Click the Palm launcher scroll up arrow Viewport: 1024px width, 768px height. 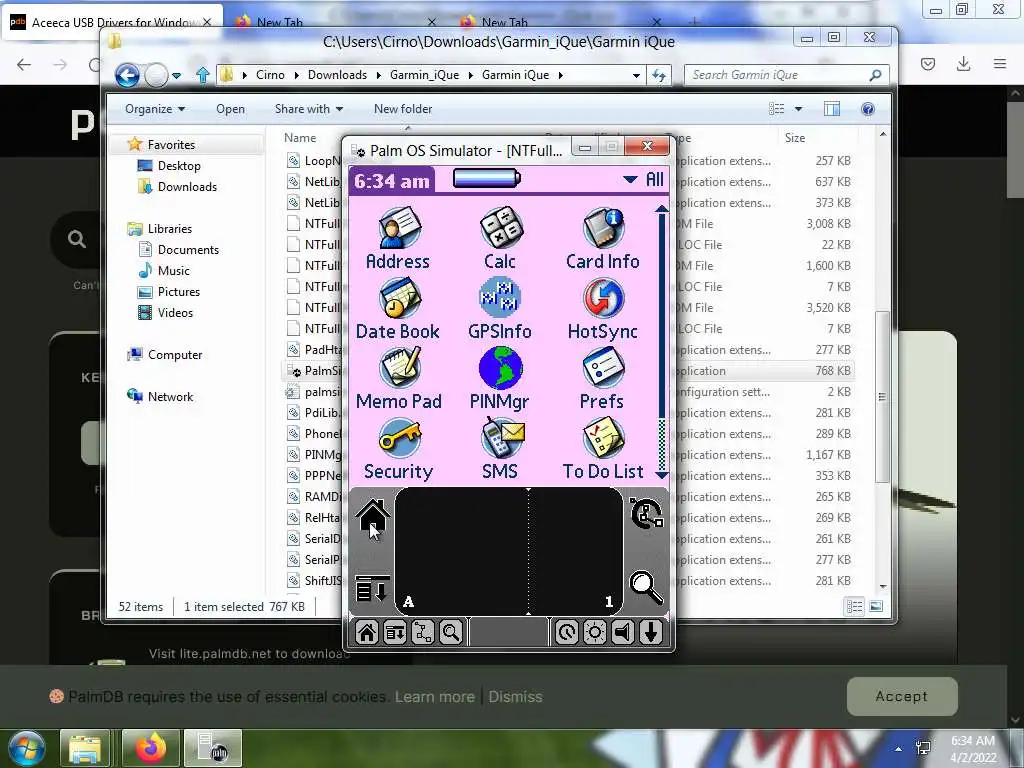661,209
